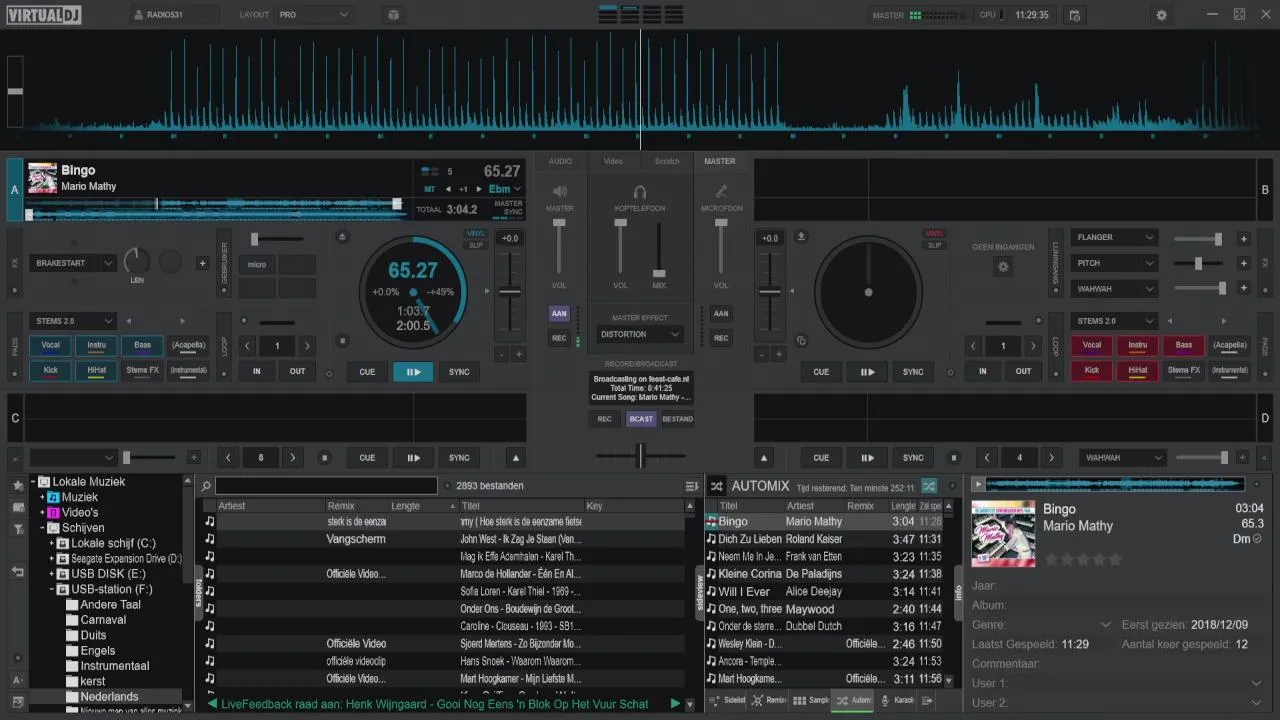Click the layout box icon in the top bar
Viewport: 1280px width, 720px height.
coord(393,15)
